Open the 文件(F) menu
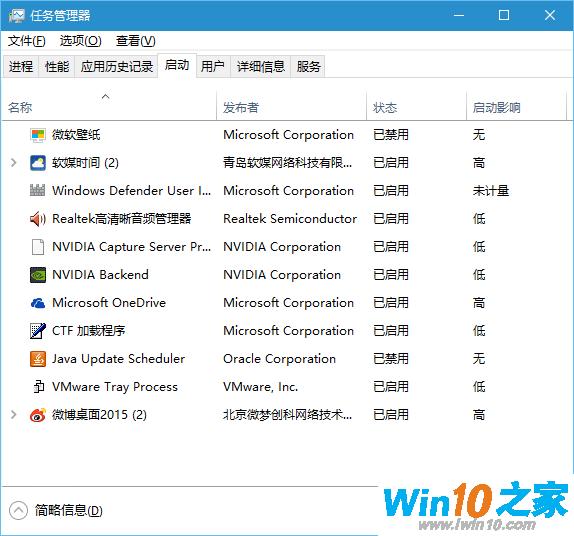 26,41
